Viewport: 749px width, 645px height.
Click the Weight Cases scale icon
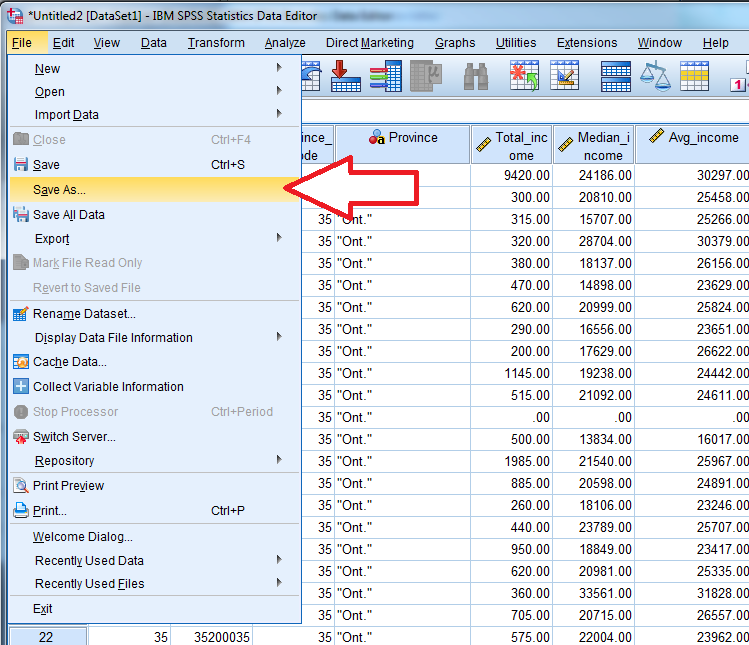click(655, 75)
